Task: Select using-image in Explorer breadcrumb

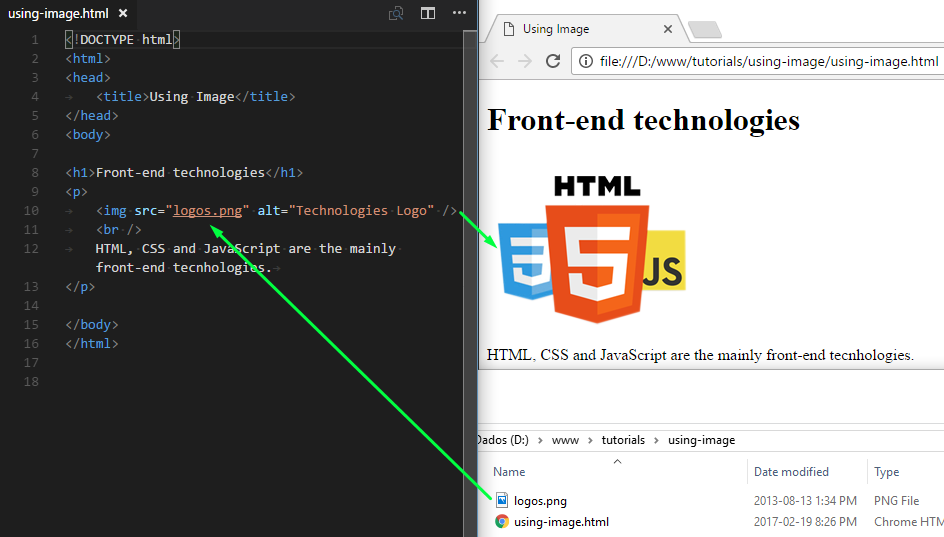Action: click(x=701, y=440)
